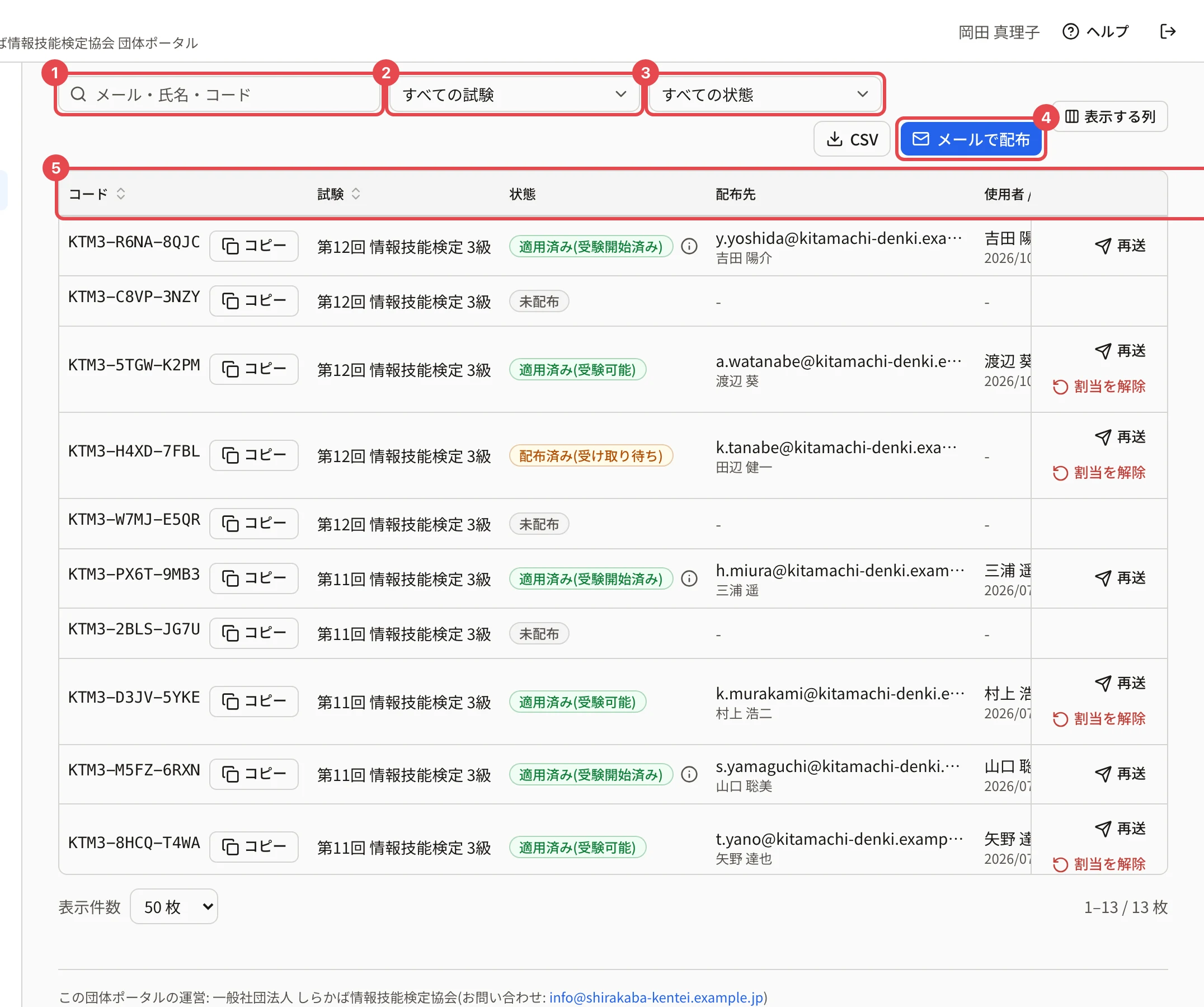
Task: Click 割当を解除 for t.yano row
Action: pos(1099,864)
